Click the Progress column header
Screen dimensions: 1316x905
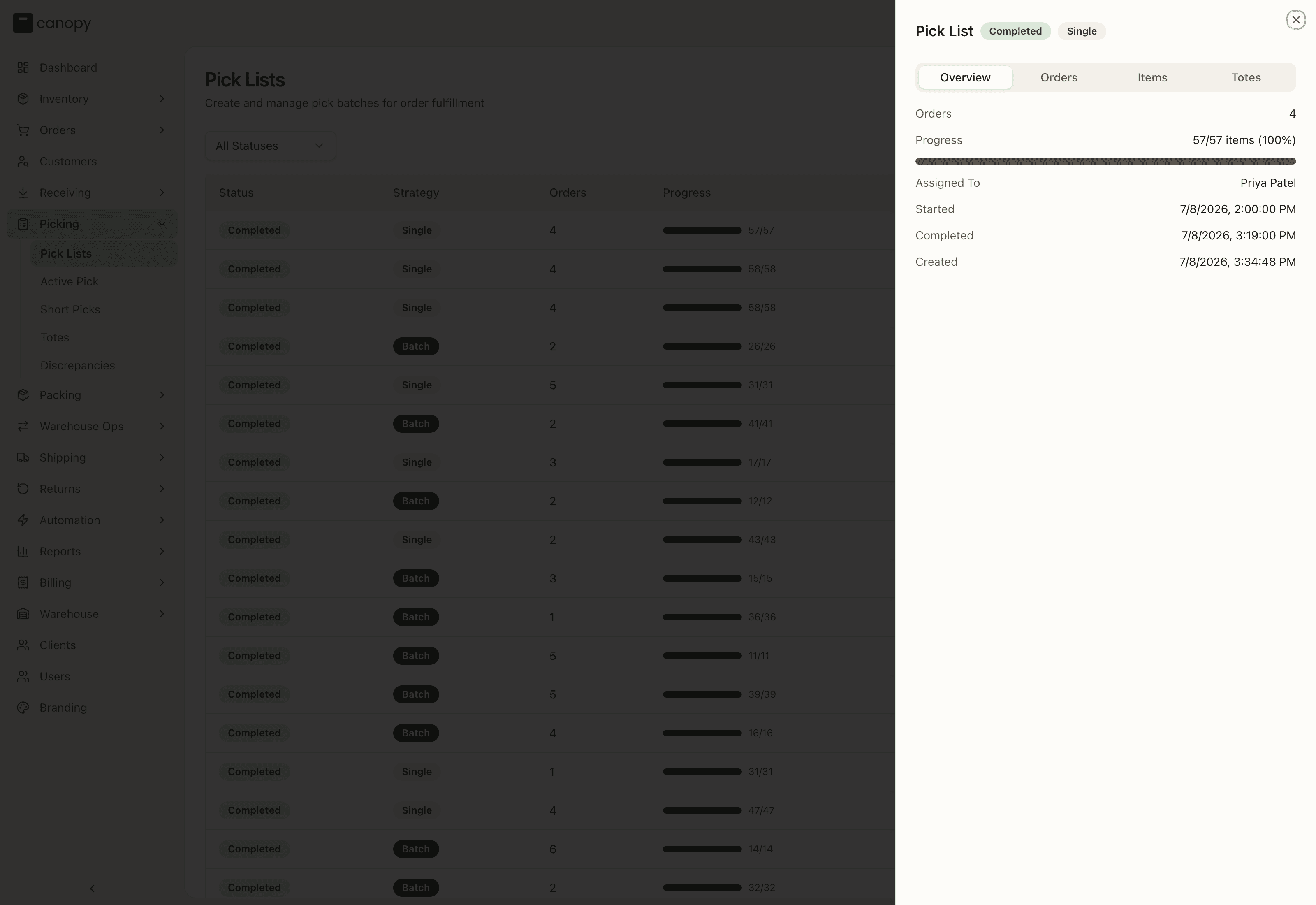click(686, 192)
